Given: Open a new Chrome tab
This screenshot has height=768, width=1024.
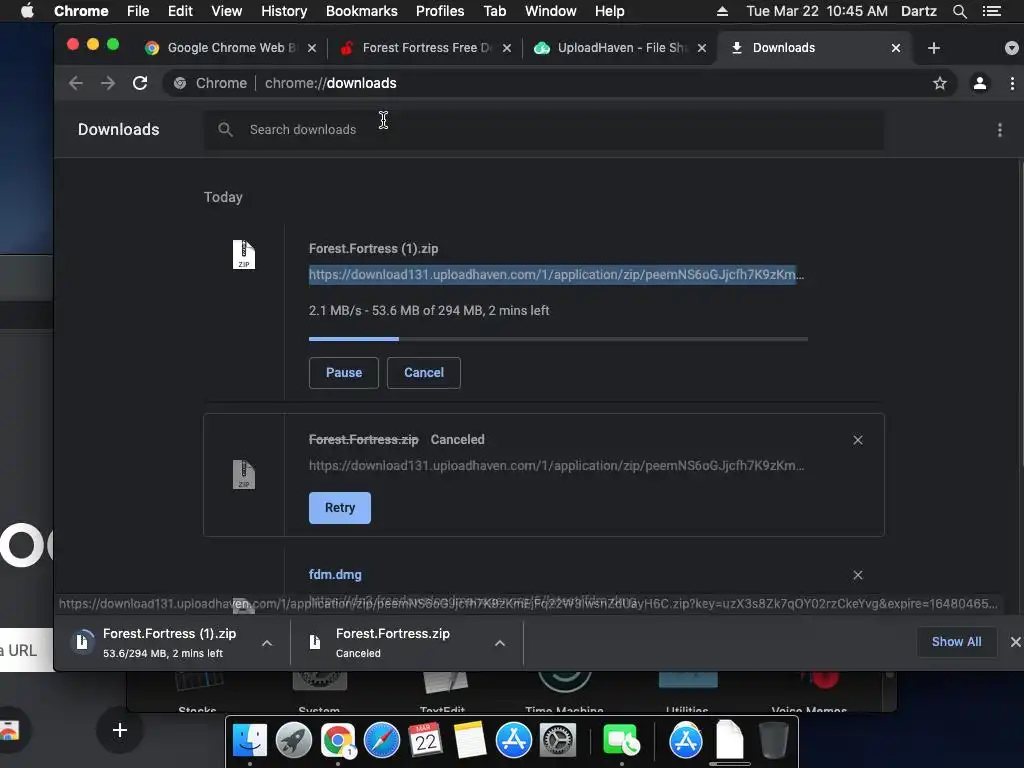Looking at the screenshot, I should tap(934, 48).
